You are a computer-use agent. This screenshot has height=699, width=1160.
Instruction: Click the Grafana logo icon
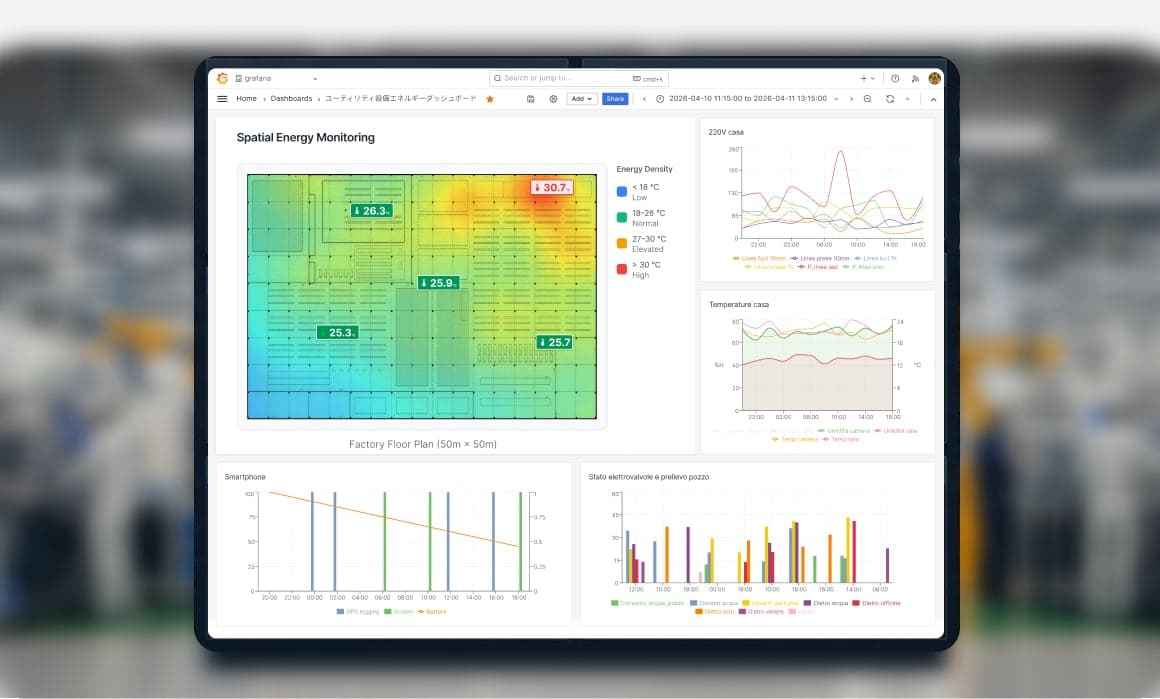pyautogui.click(x=222, y=78)
